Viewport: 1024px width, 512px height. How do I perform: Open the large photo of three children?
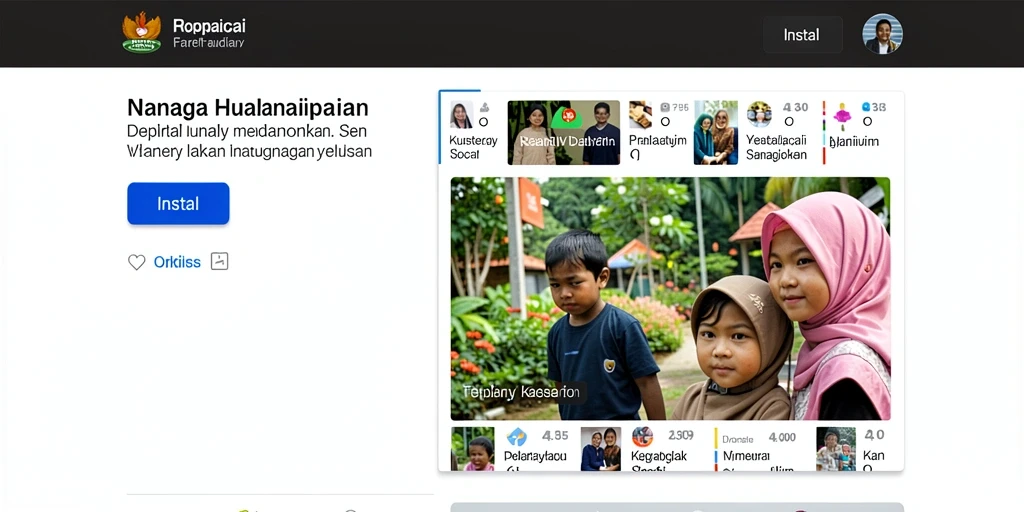[x=671, y=298]
